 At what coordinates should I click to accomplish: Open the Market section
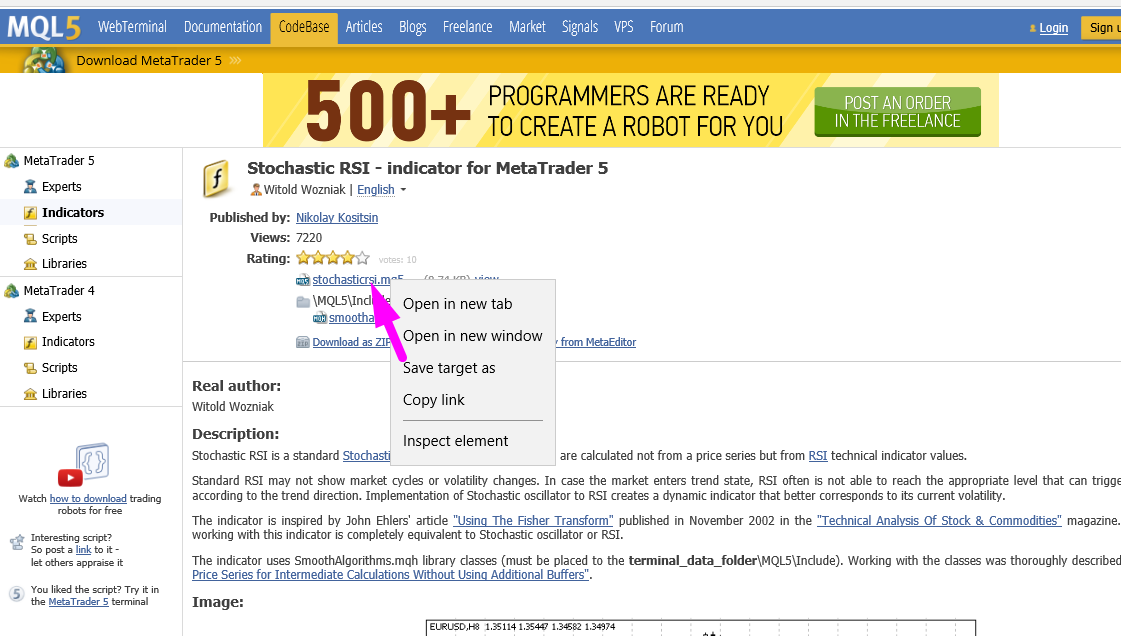pos(528,27)
